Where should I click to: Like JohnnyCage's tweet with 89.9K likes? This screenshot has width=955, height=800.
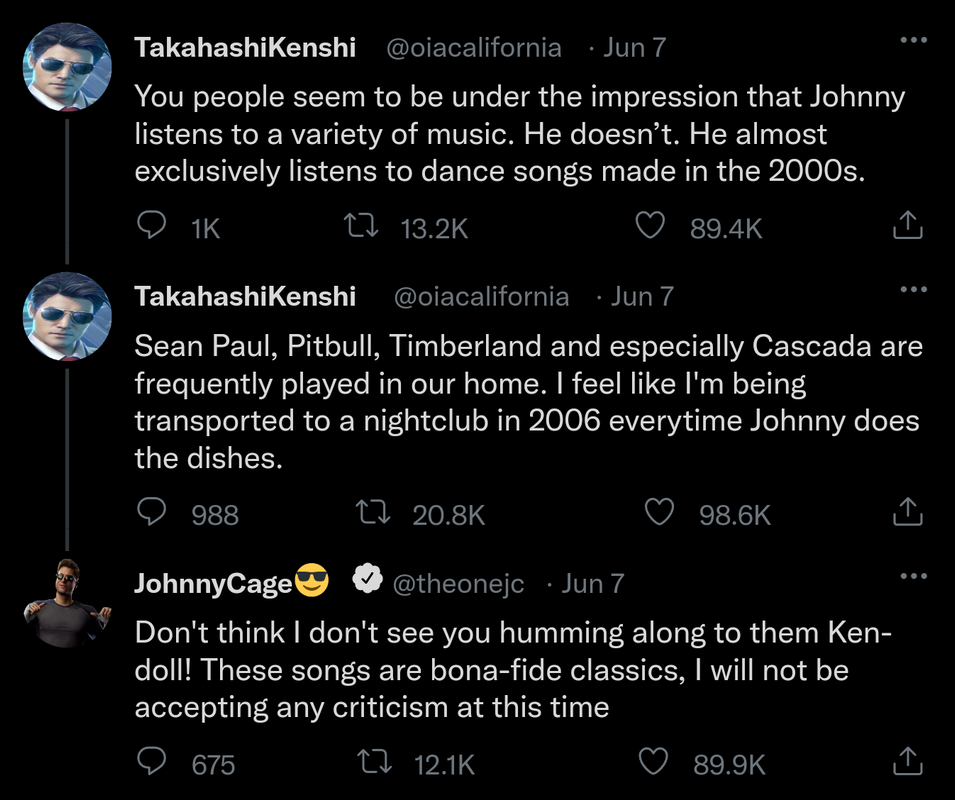652,763
